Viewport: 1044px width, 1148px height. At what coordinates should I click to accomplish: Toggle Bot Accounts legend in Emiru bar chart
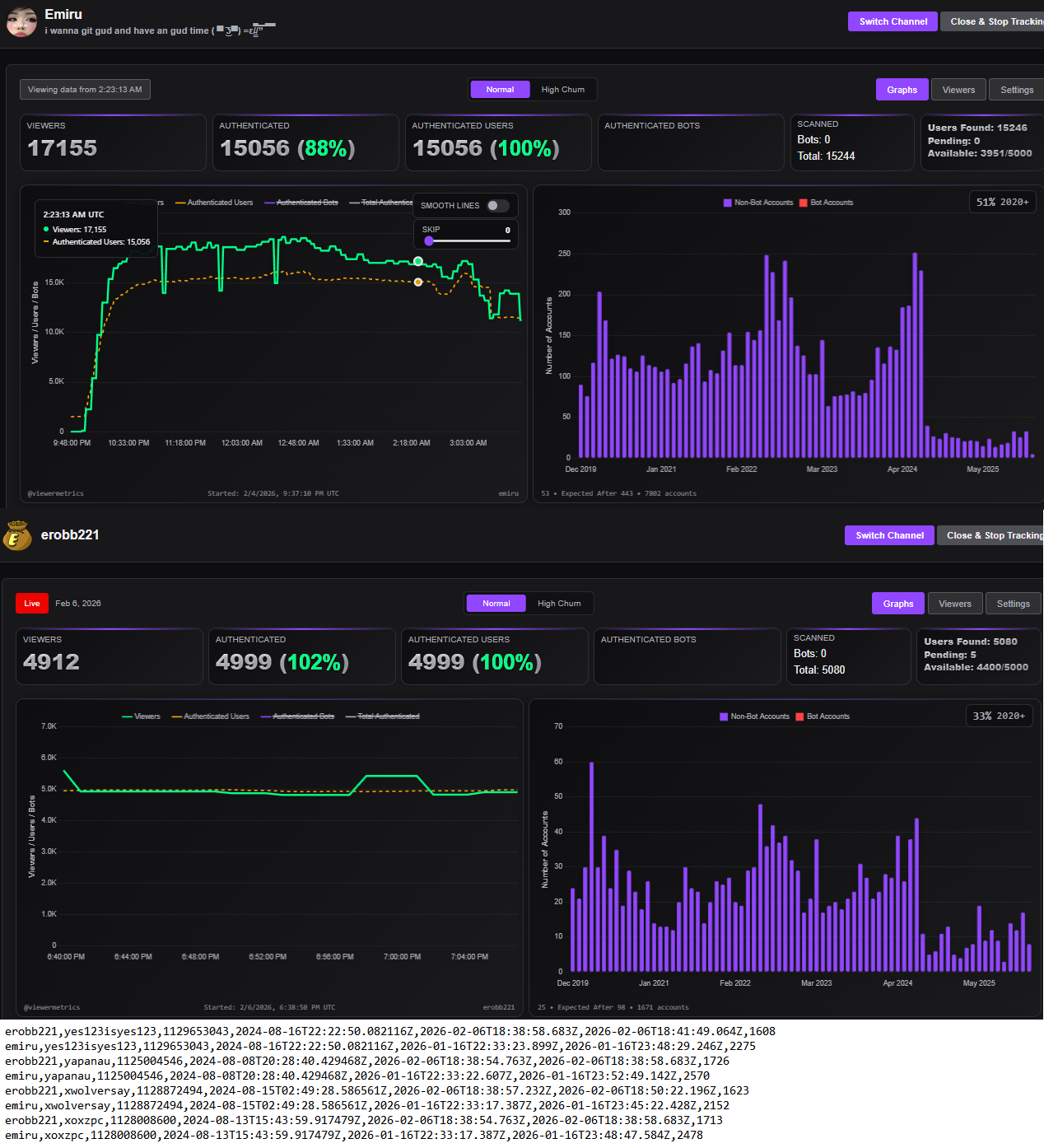coord(827,203)
